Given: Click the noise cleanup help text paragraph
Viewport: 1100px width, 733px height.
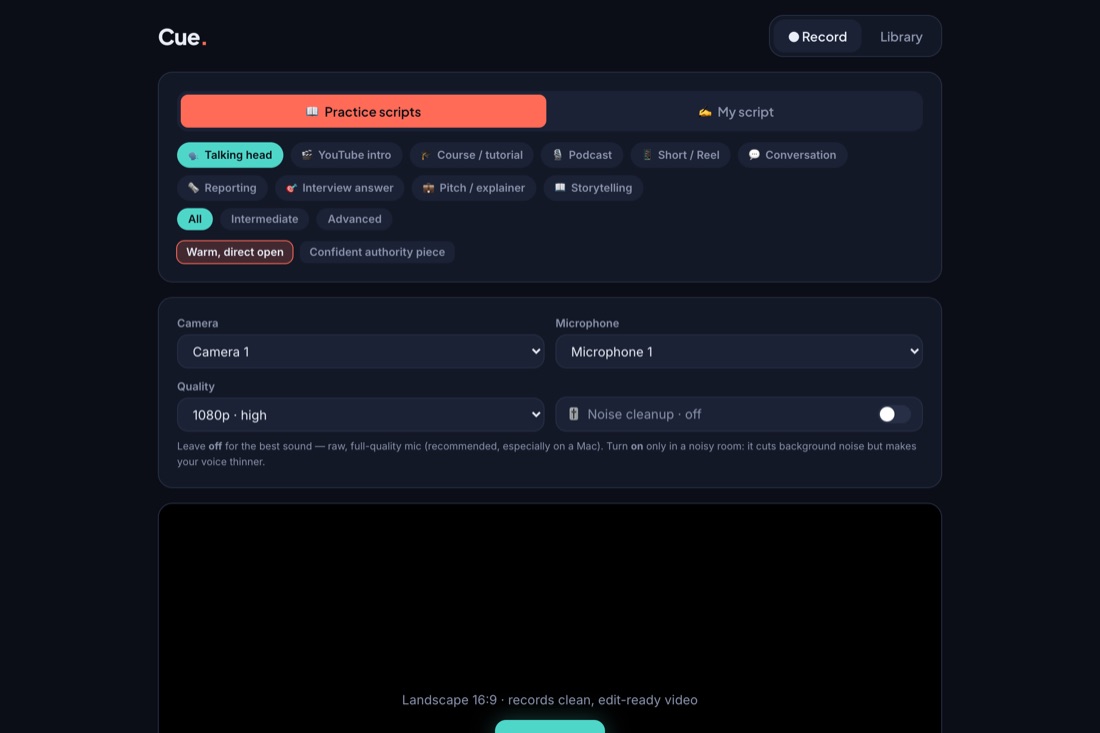Looking at the screenshot, I should pos(546,454).
